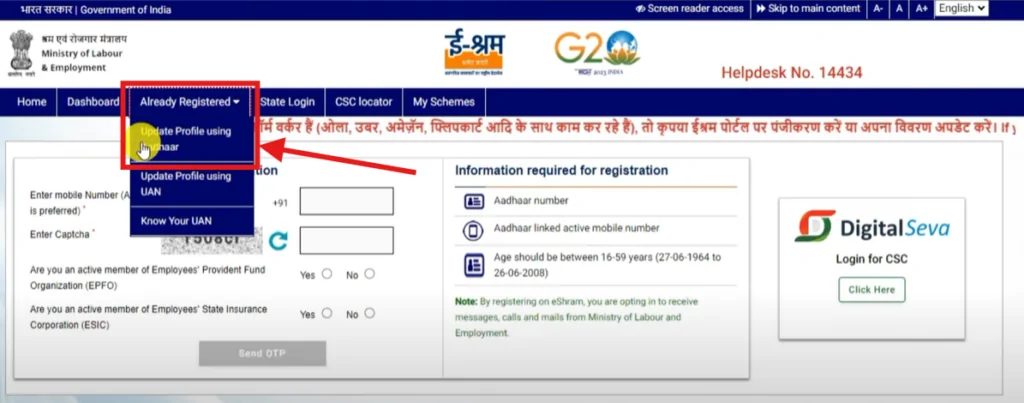
Task: Select Yes for EPFO membership
Action: pyautogui.click(x=327, y=274)
